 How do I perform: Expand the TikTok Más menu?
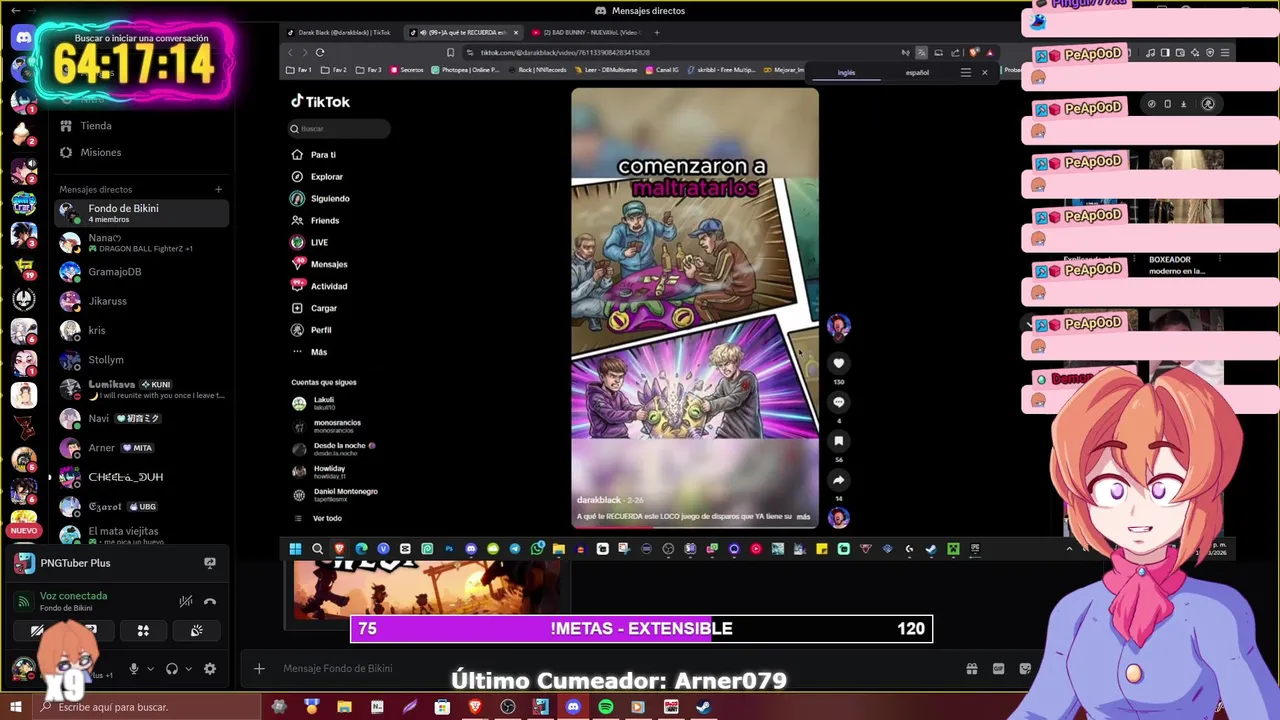(318, 352)
